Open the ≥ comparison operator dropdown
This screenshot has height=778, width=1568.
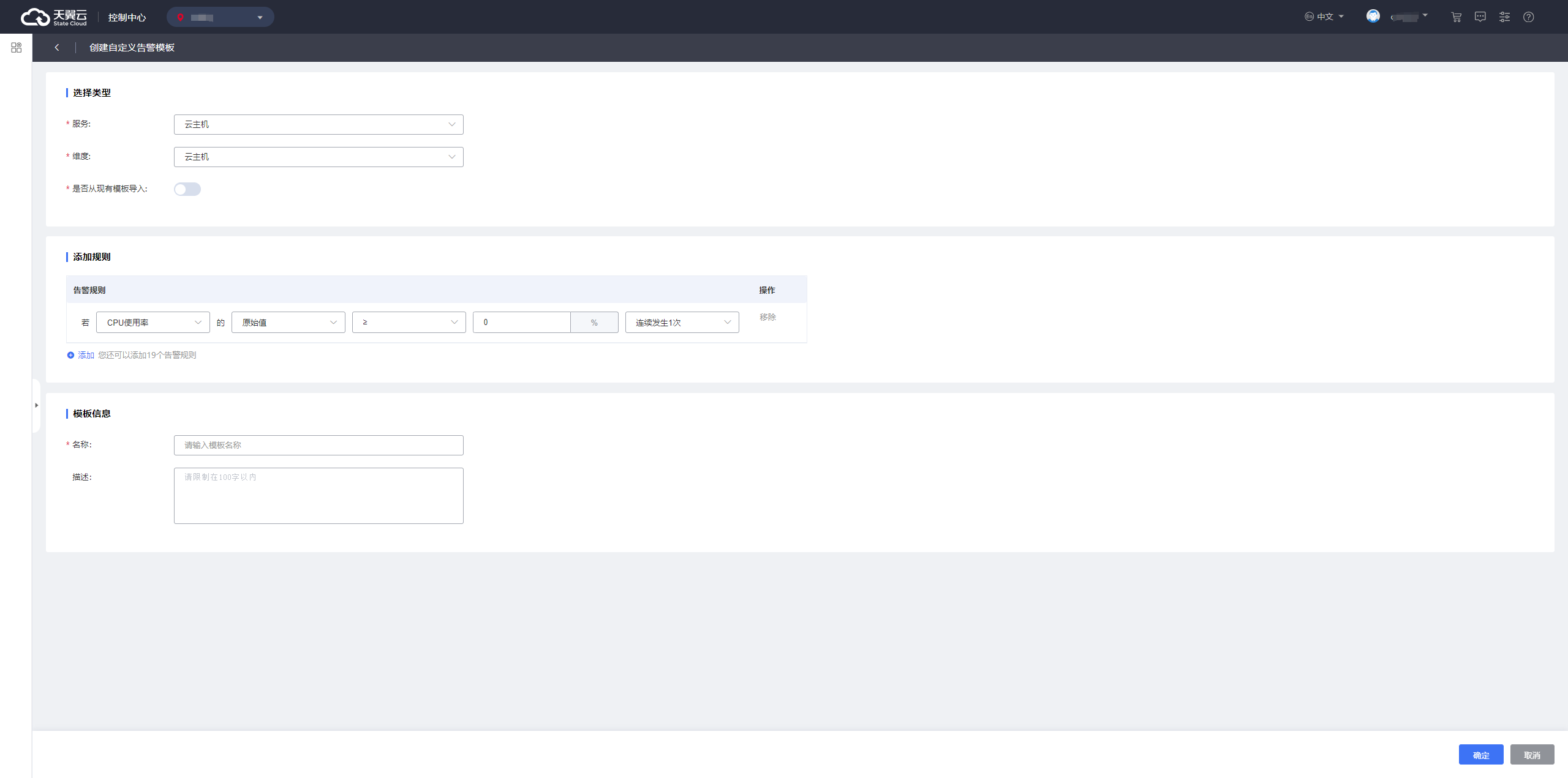pos(409,323)
